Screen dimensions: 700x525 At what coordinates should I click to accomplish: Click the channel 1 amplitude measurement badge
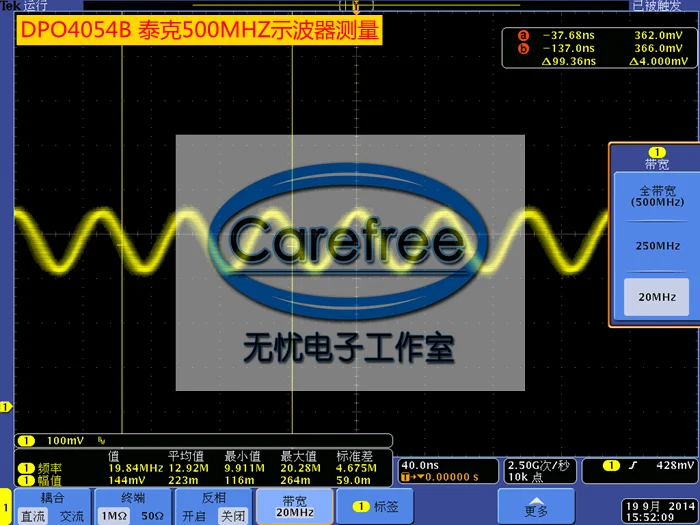(26, 480)
